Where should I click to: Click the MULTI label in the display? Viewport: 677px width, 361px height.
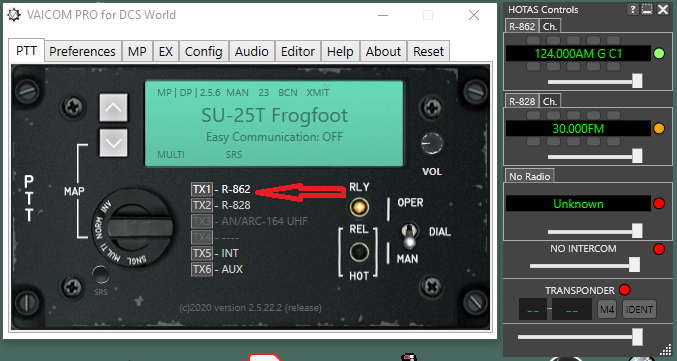pos(171,155)
